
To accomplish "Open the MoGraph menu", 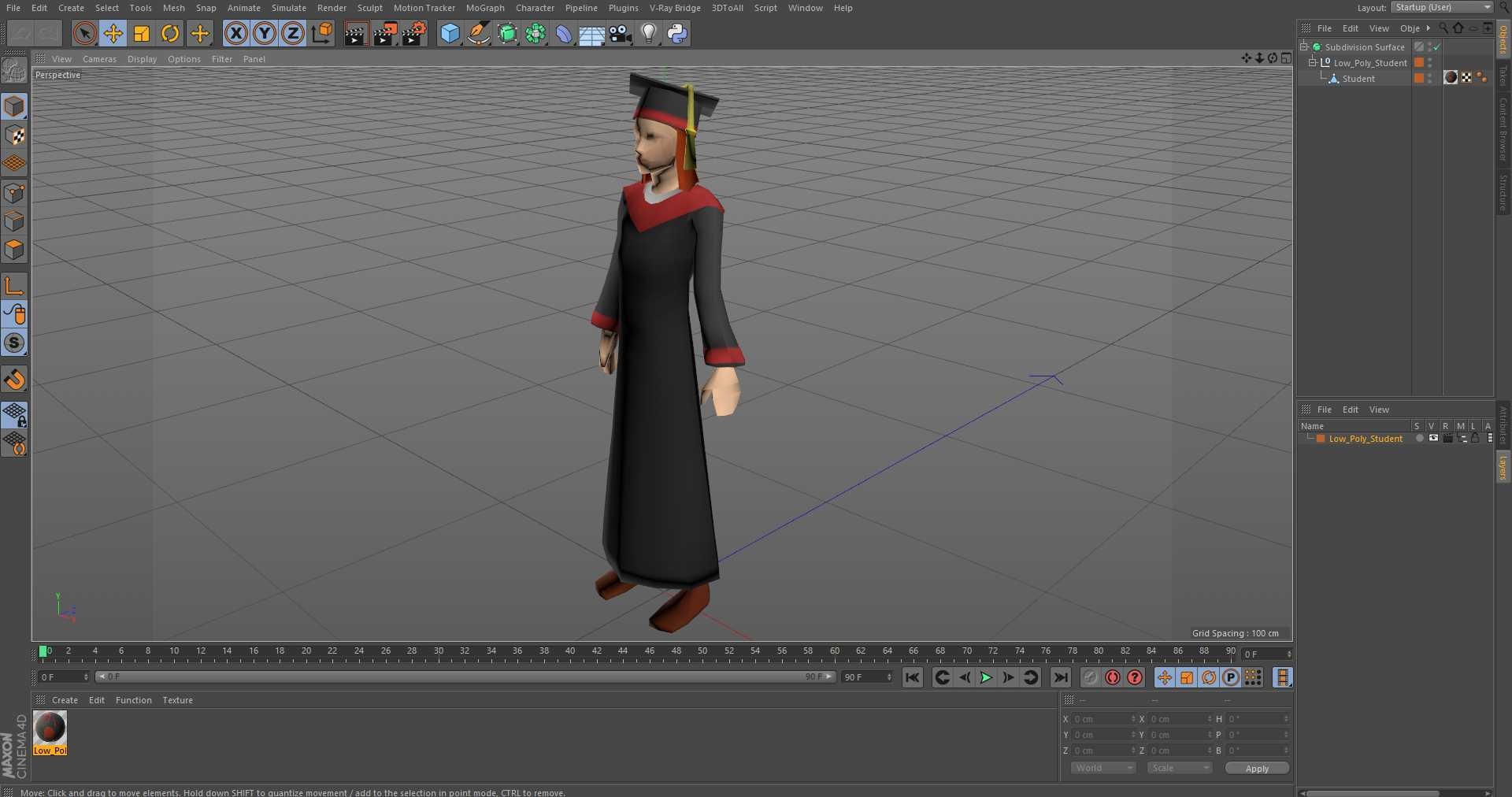I will 485,8.
